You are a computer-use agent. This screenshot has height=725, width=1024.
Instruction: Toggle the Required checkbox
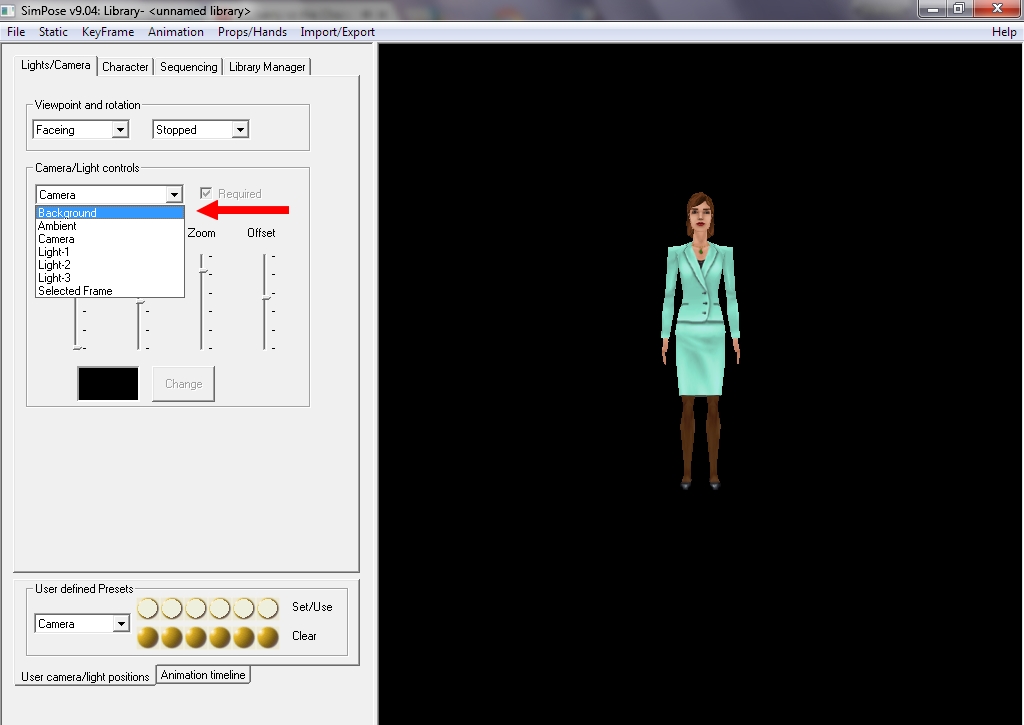coord(206,194)
